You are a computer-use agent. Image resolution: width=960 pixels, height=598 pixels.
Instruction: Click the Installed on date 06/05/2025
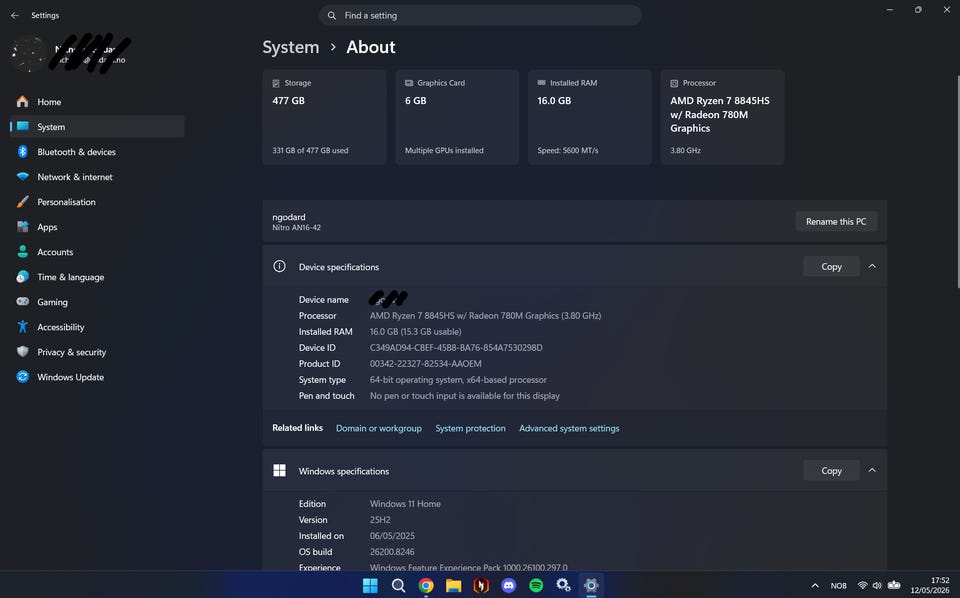[x=392, y=536]
